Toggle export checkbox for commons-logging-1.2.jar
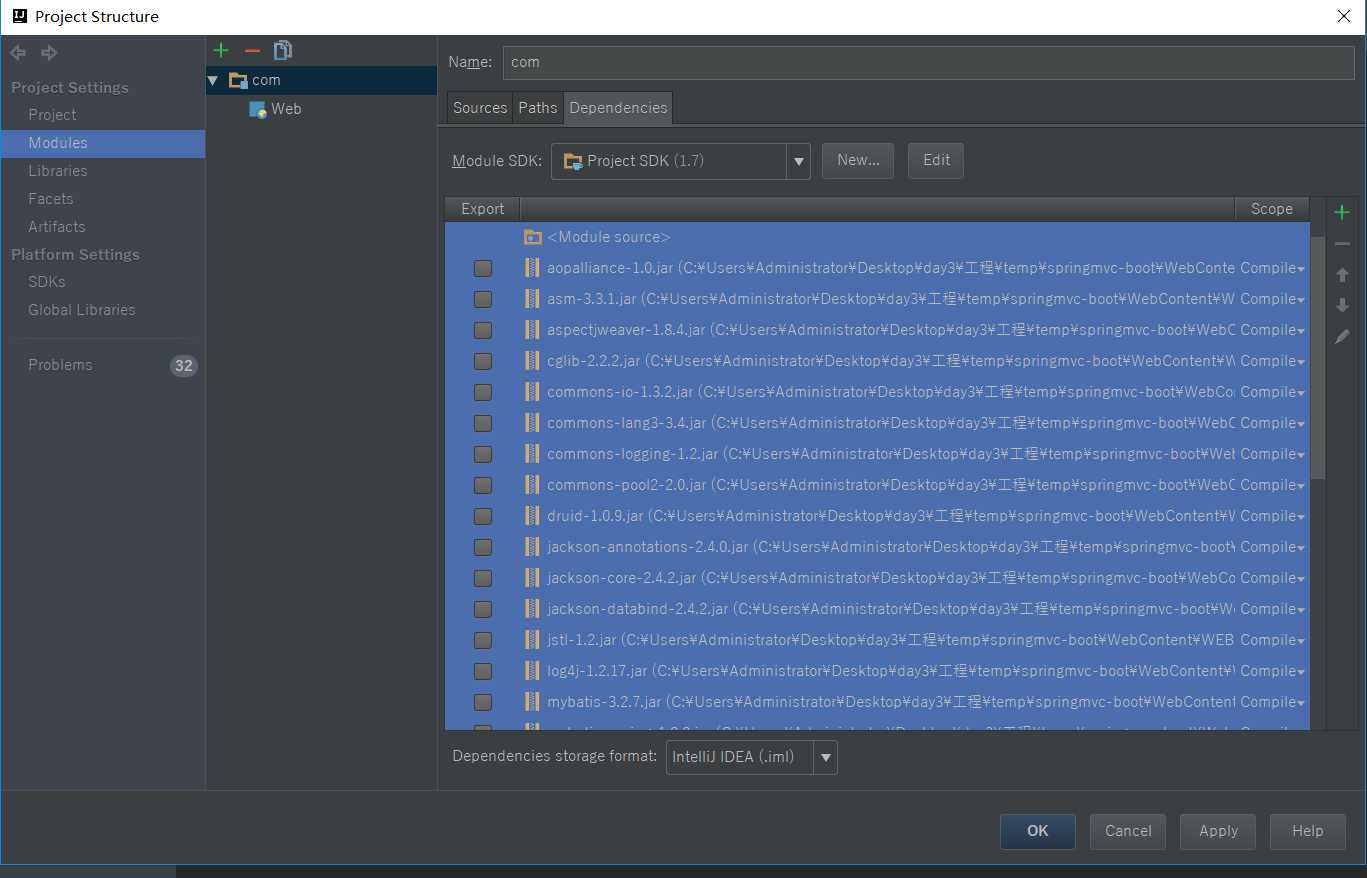The image size is (1367, 878). click(x=483, y=454)
